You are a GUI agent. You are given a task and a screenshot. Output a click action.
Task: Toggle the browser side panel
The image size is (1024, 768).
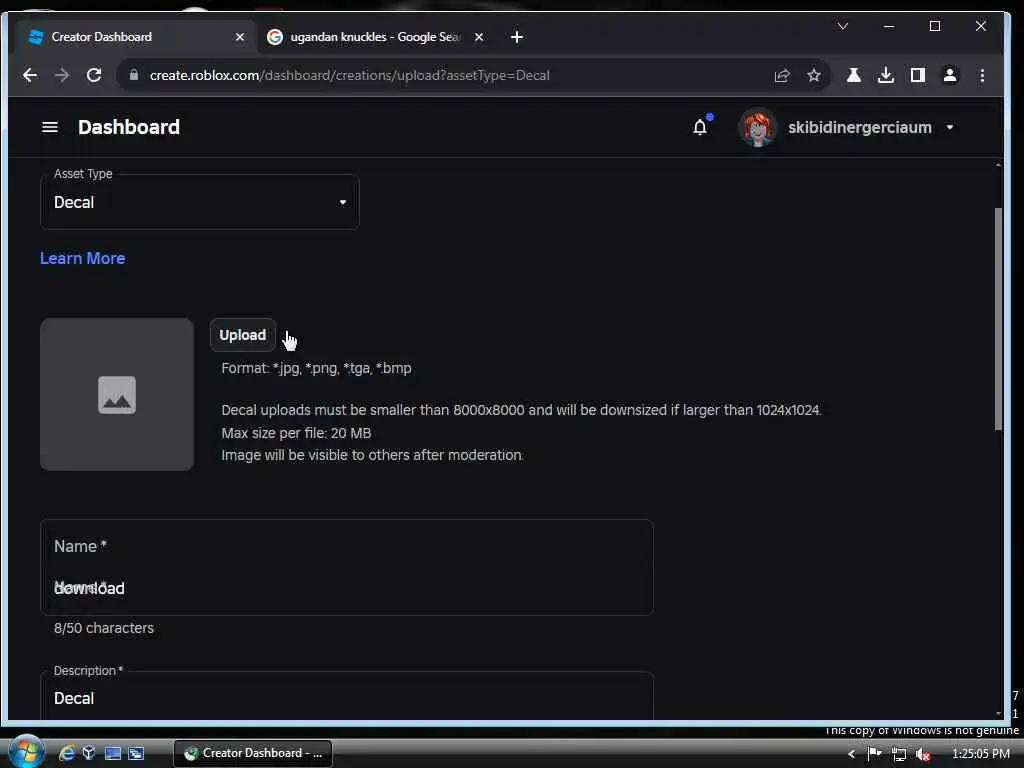(918, 75)
